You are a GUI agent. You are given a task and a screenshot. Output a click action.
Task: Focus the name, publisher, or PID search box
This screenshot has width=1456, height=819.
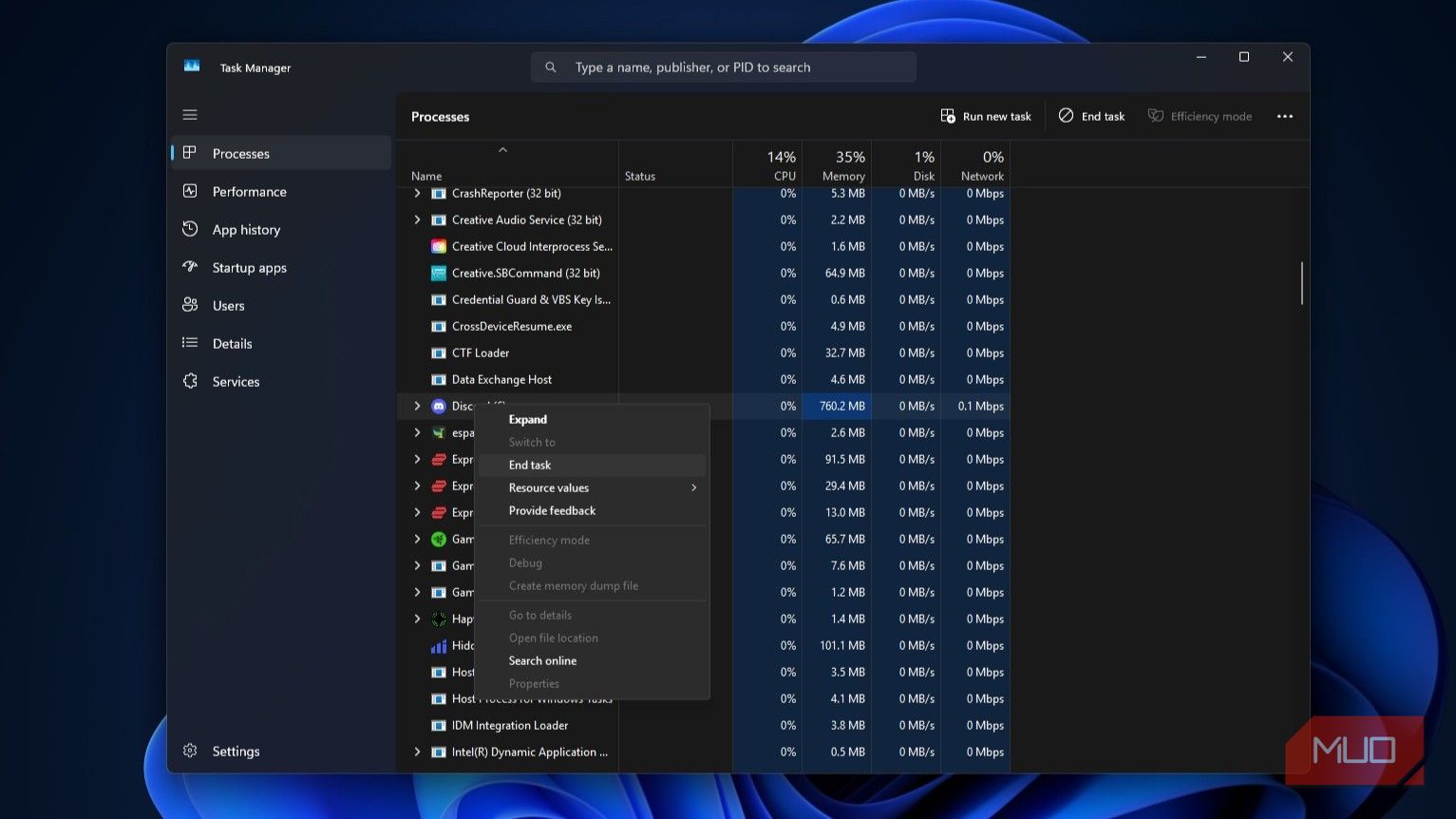tap(724, 67)
